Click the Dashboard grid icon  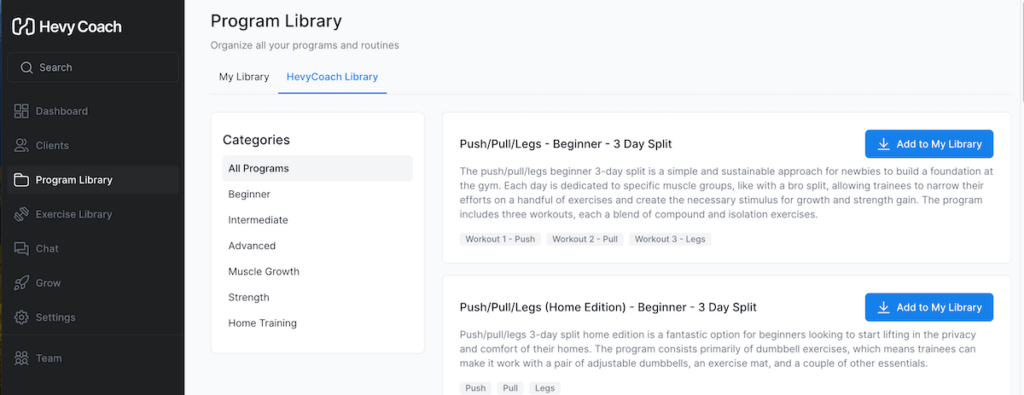[x=22, y=111]
